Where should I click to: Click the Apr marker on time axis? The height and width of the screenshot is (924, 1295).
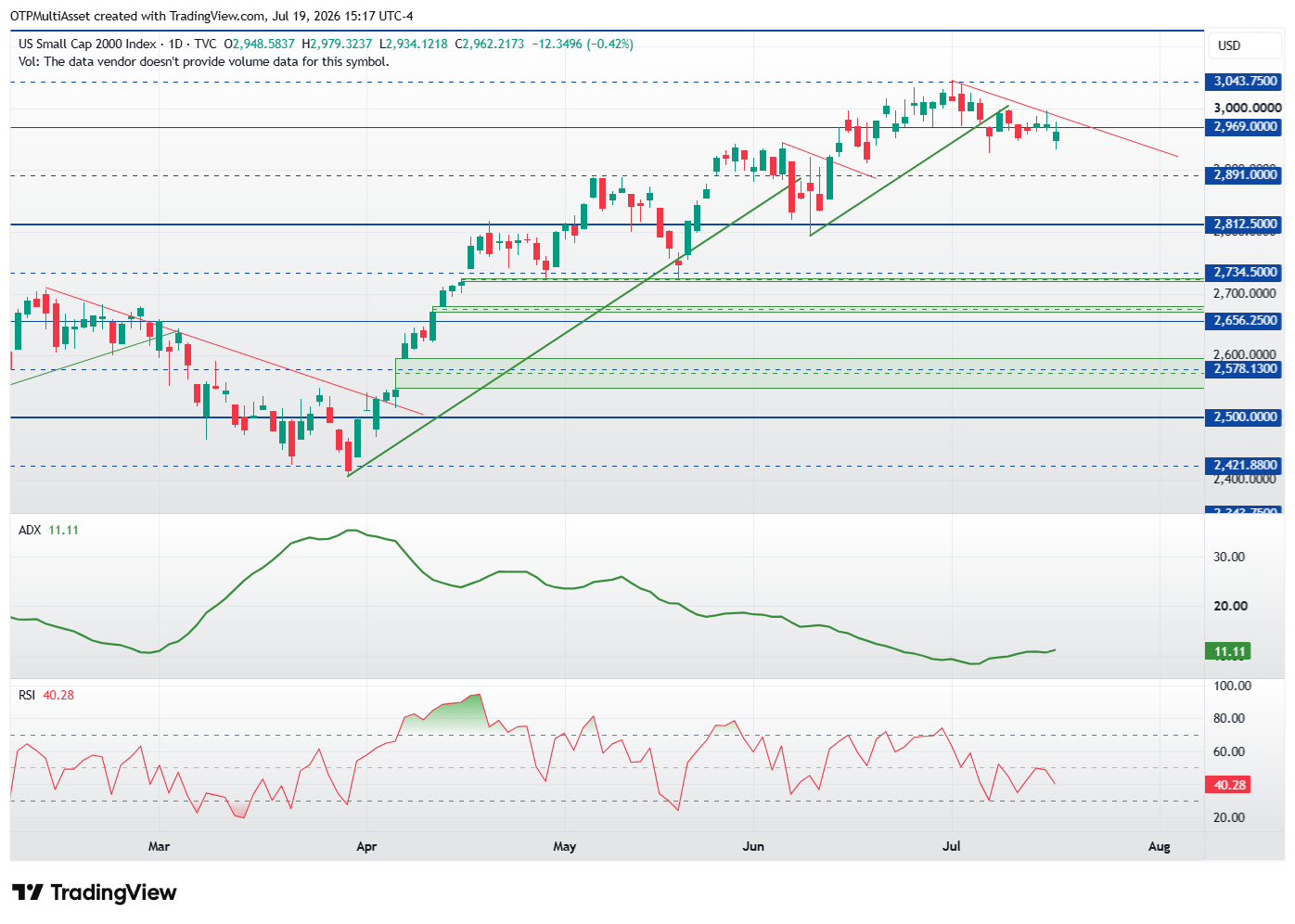(x=366, y=846)
